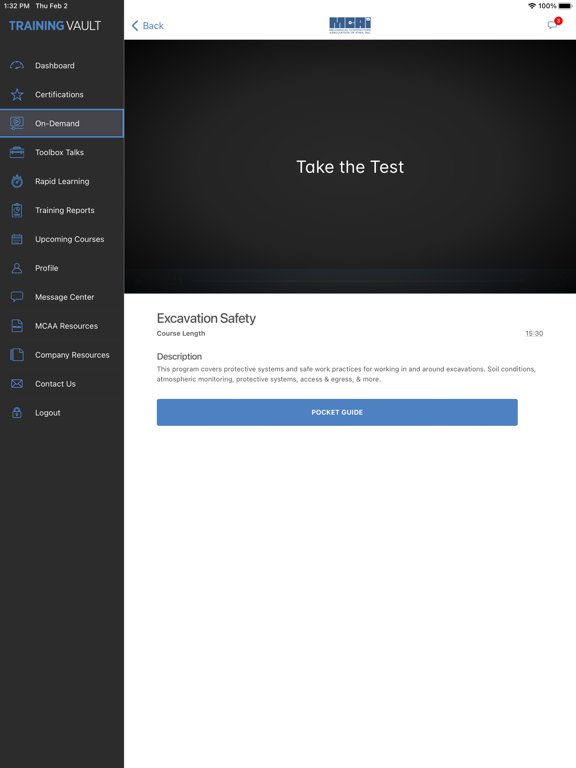Tap the Wi-Fi status icon
576x768 pixels.
tap(531, 6)
